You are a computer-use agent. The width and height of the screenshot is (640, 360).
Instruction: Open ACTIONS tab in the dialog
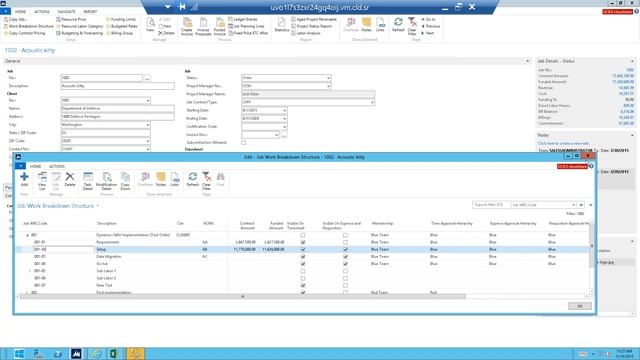click(x=57, y=166)
